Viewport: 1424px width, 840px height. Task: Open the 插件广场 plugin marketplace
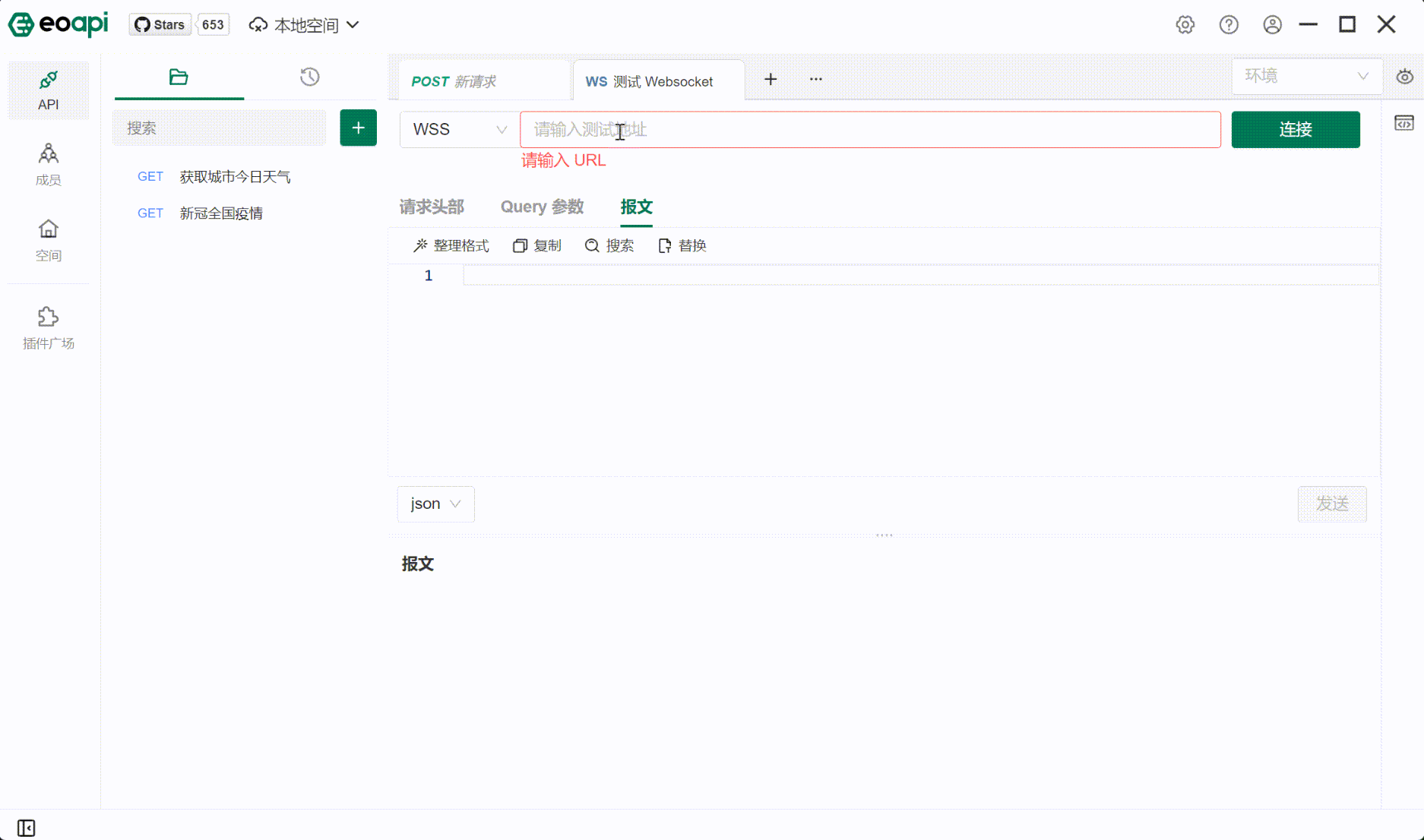[48, 327]
